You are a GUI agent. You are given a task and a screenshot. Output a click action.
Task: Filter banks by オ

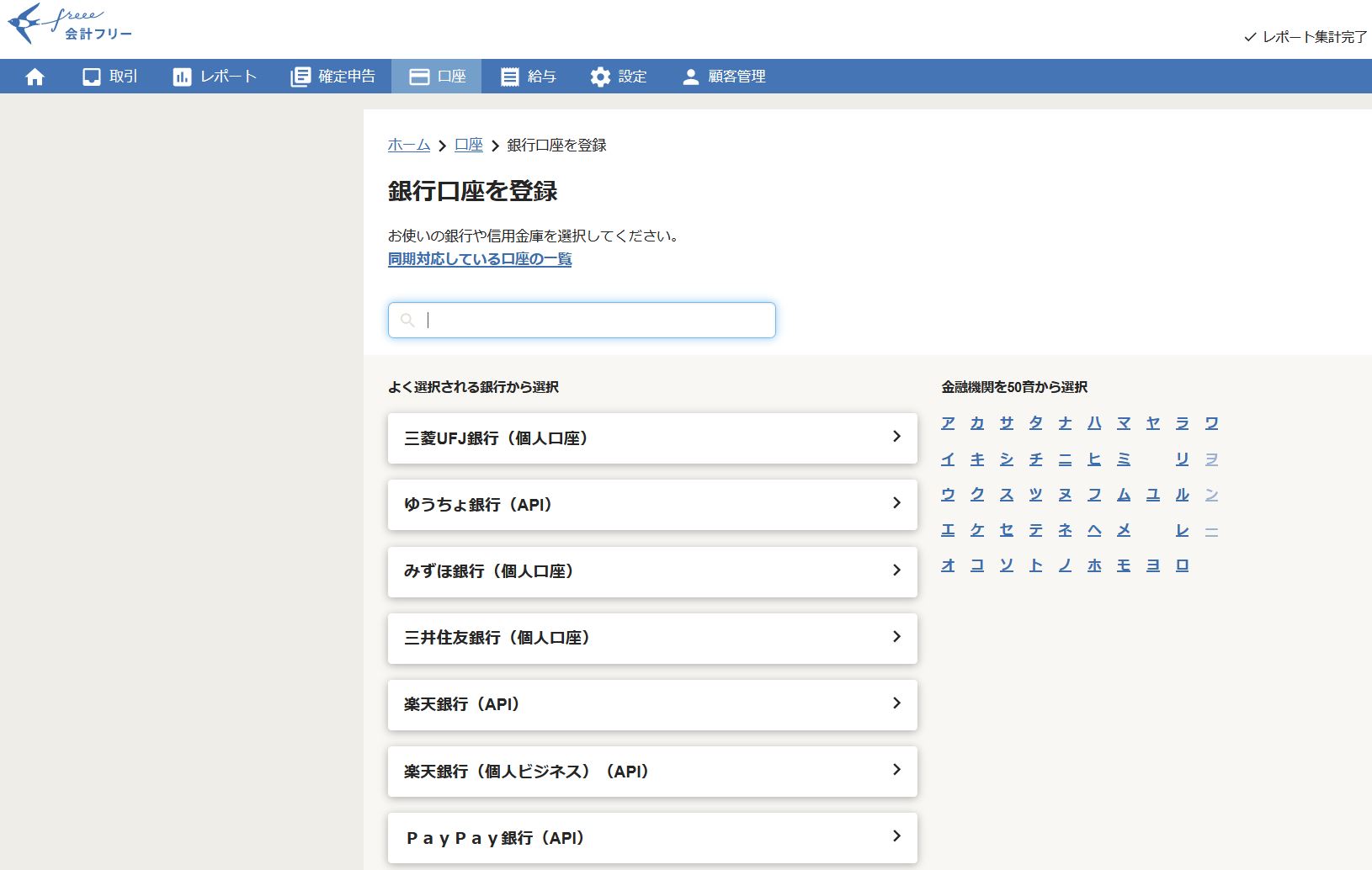(948, 565)
